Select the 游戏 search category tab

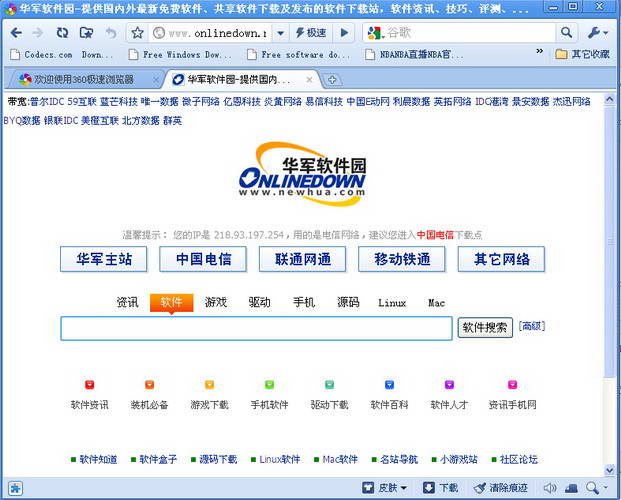point(216,303)
